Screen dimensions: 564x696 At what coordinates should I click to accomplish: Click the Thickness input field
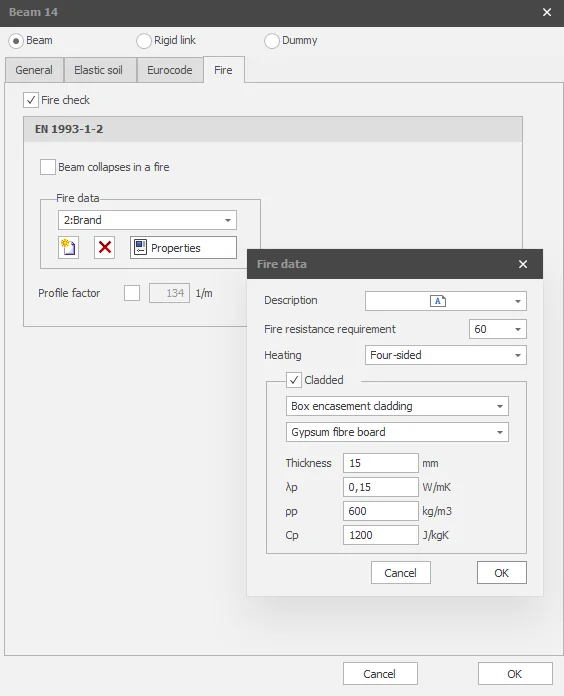coord(381,463)
